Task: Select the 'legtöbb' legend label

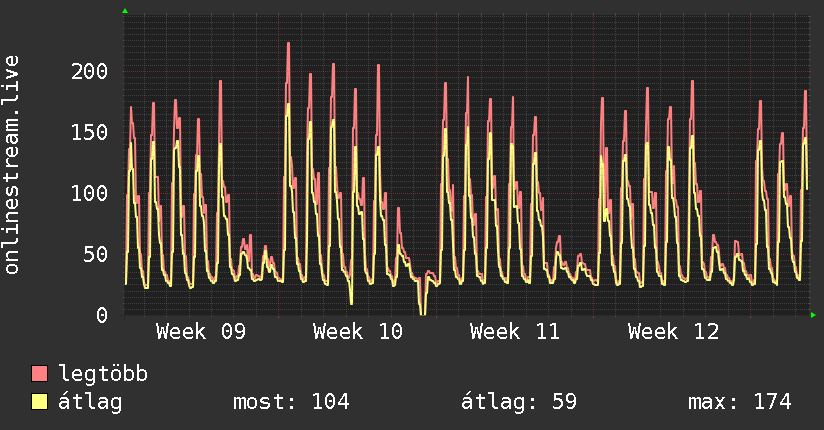Action: pos(103,374)
